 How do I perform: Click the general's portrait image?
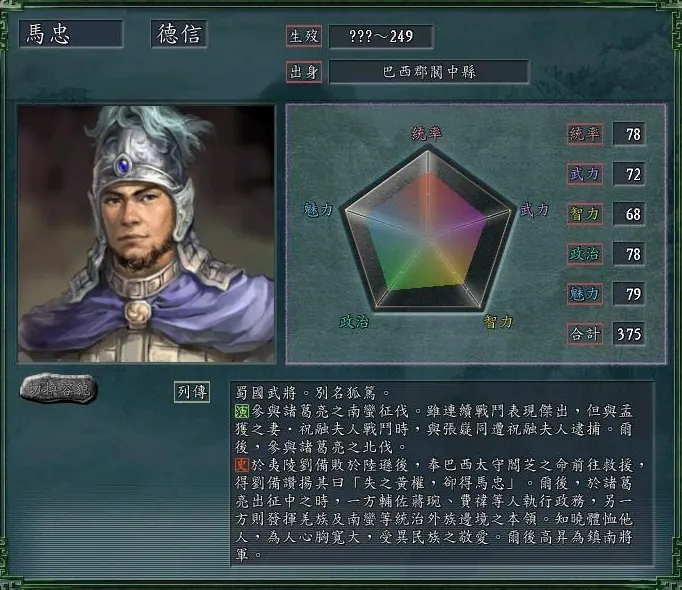147,234
